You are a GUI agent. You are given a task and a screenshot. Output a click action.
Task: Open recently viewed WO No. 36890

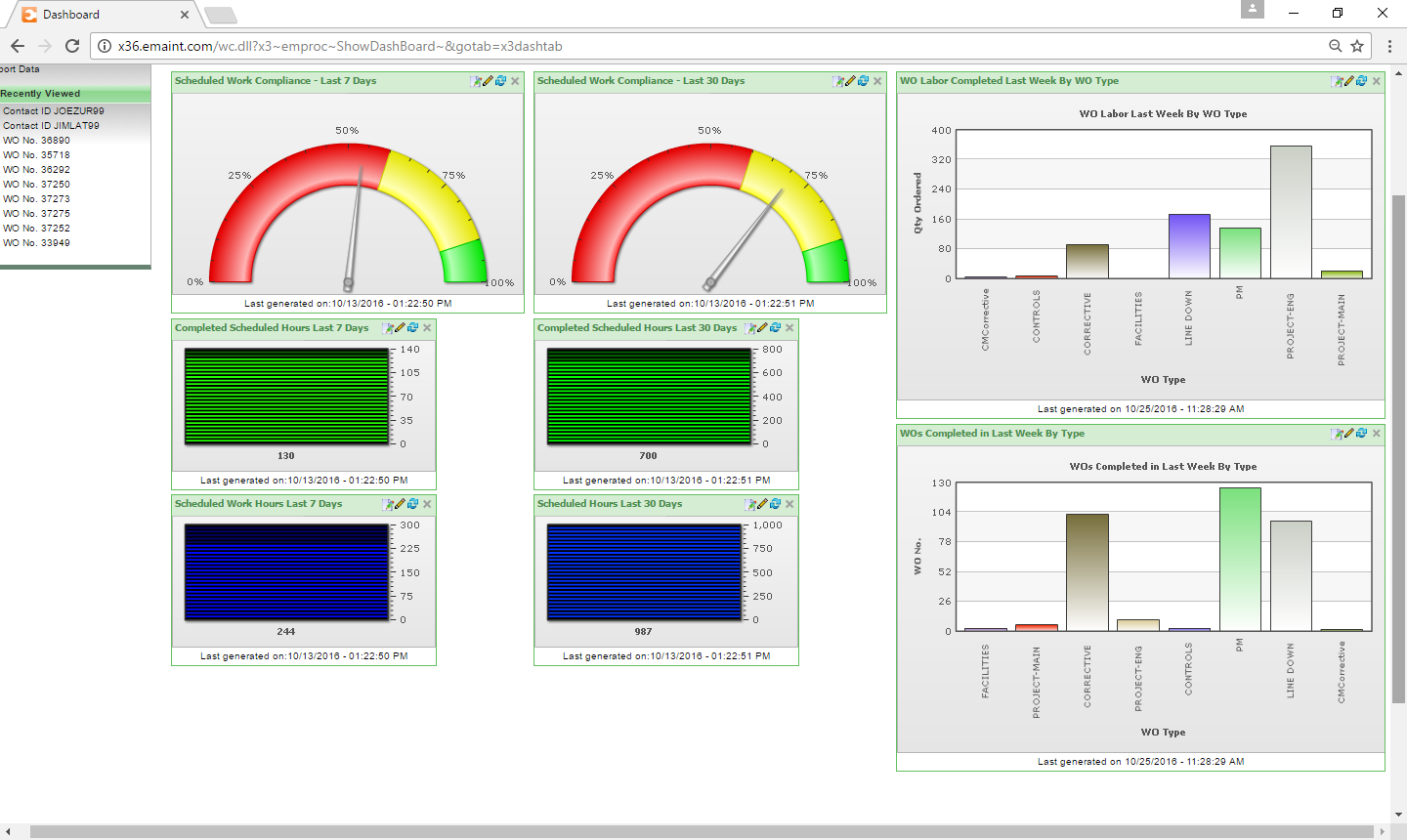point(36,141)
